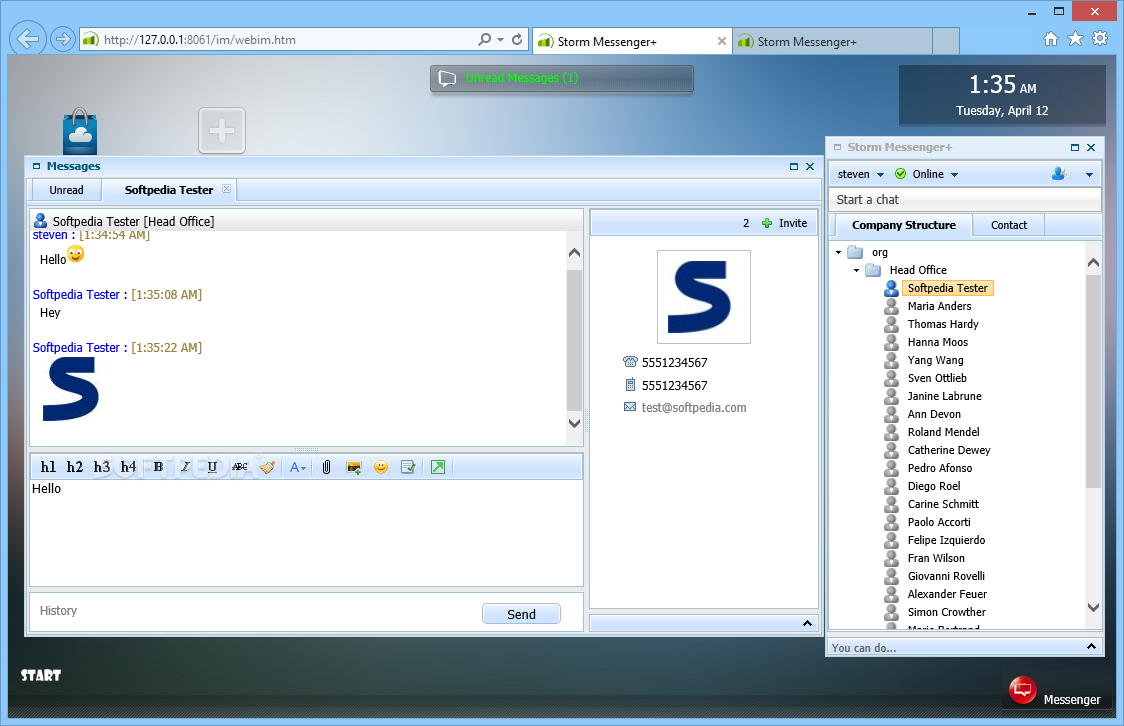The width and height of the screenshot is (1124, 726).
Task: Click the contact's S avatar picture
Action: coord(703,297)
